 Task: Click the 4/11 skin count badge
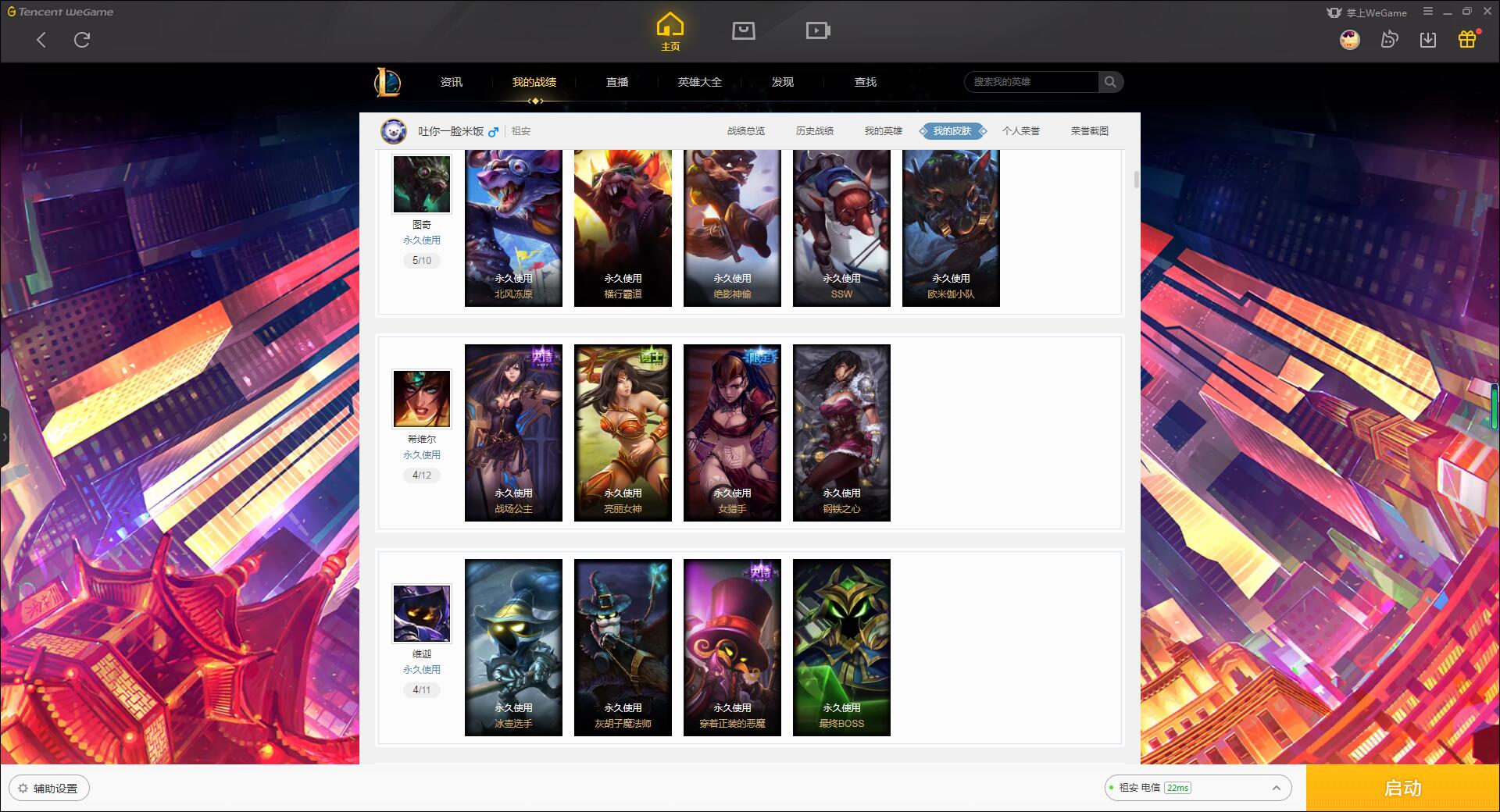coord(422,690)
